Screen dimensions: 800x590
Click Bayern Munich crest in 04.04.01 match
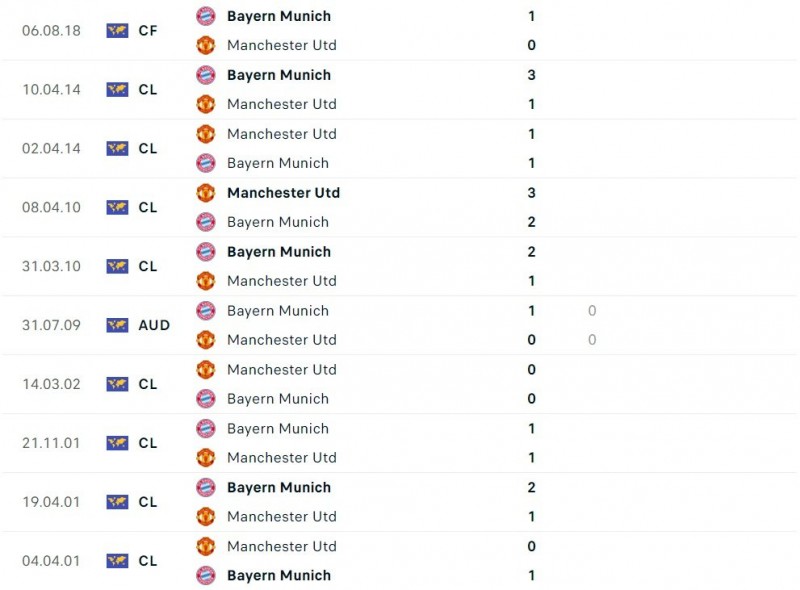tap(205, 576)
